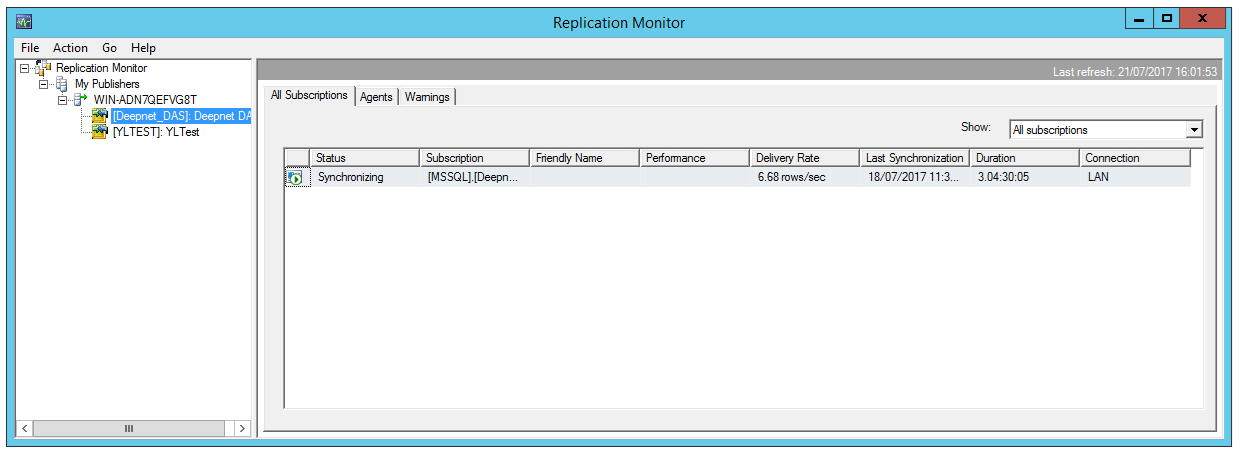1242x453 pixels.
Task: Sort by the Delivery Rate column header
Action: tap(803, 158)
